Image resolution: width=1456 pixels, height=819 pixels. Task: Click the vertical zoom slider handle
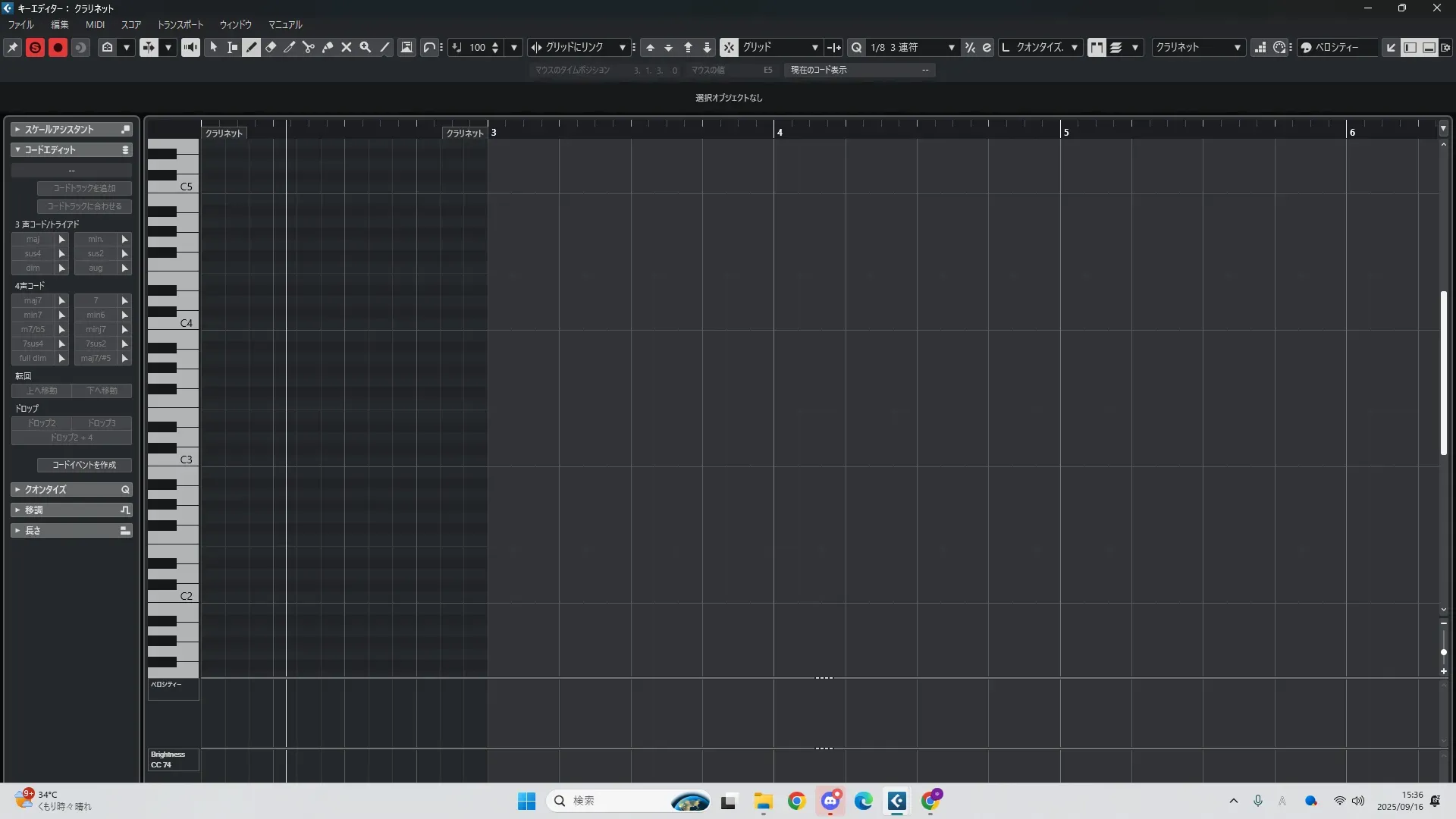coord(1443,652)
